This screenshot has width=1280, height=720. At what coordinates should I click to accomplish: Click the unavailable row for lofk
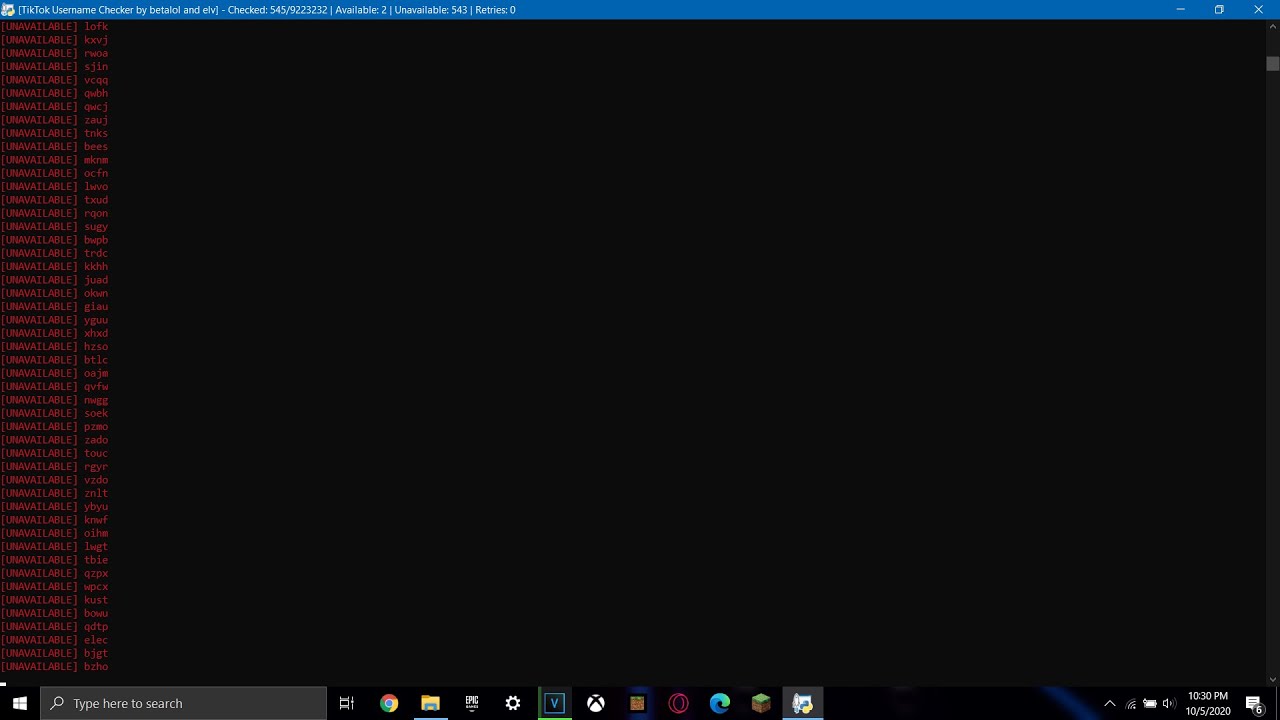click(54, 27)
